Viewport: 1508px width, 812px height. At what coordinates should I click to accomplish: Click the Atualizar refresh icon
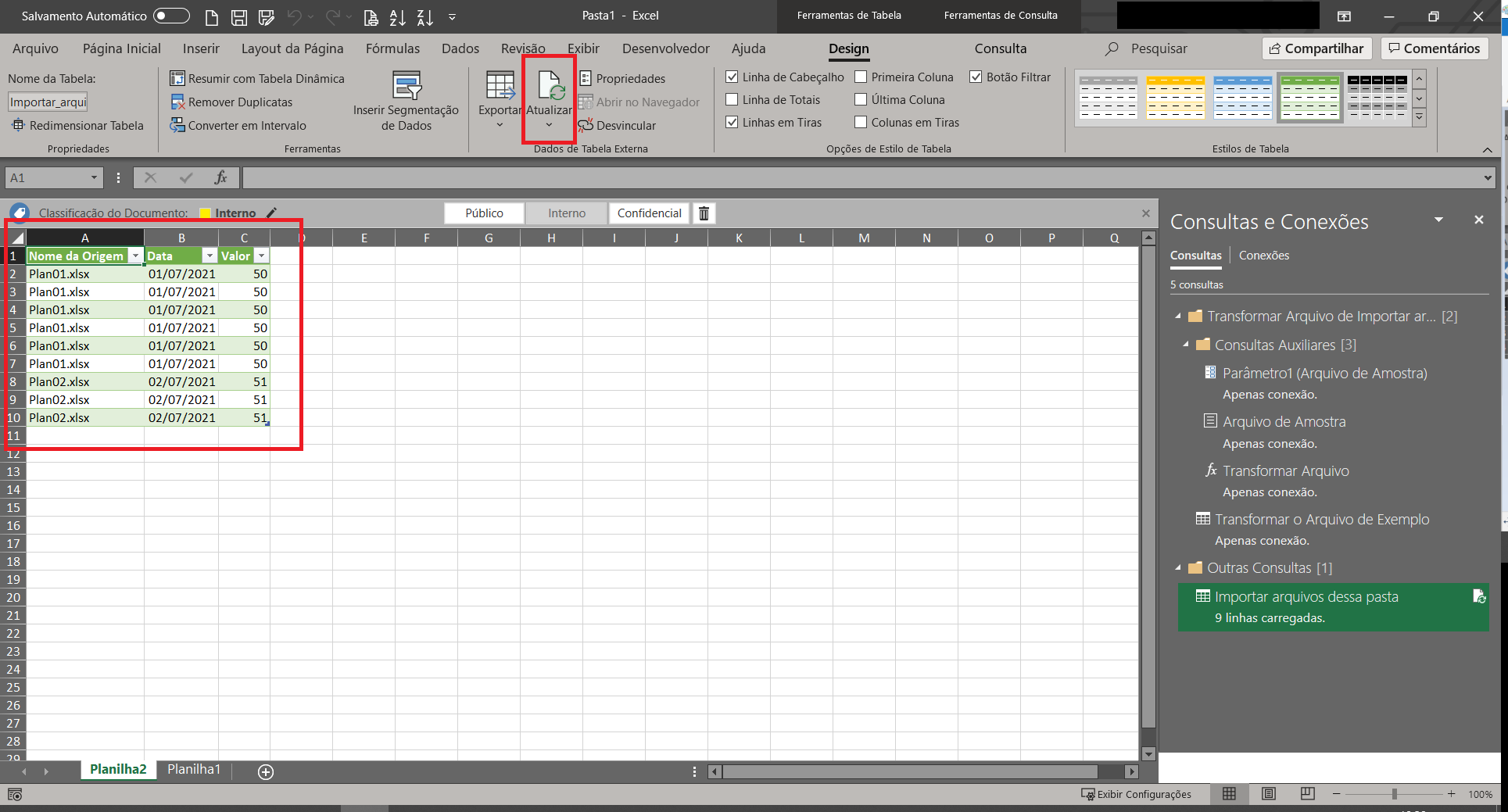[550, 86]
